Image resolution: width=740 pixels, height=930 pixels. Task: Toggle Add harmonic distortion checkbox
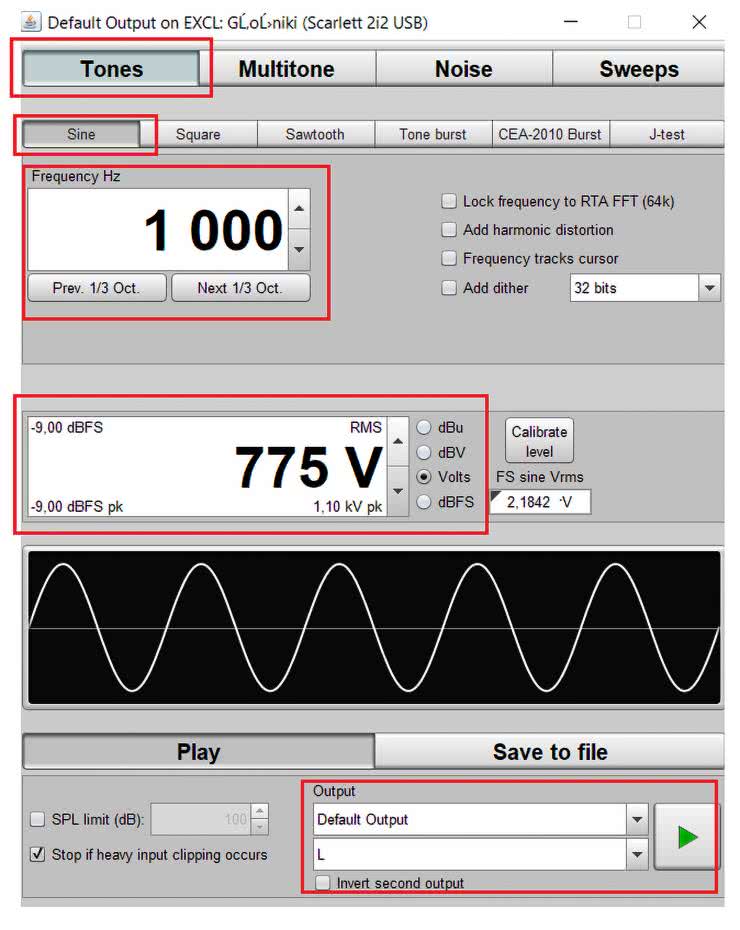click(449, 230)
